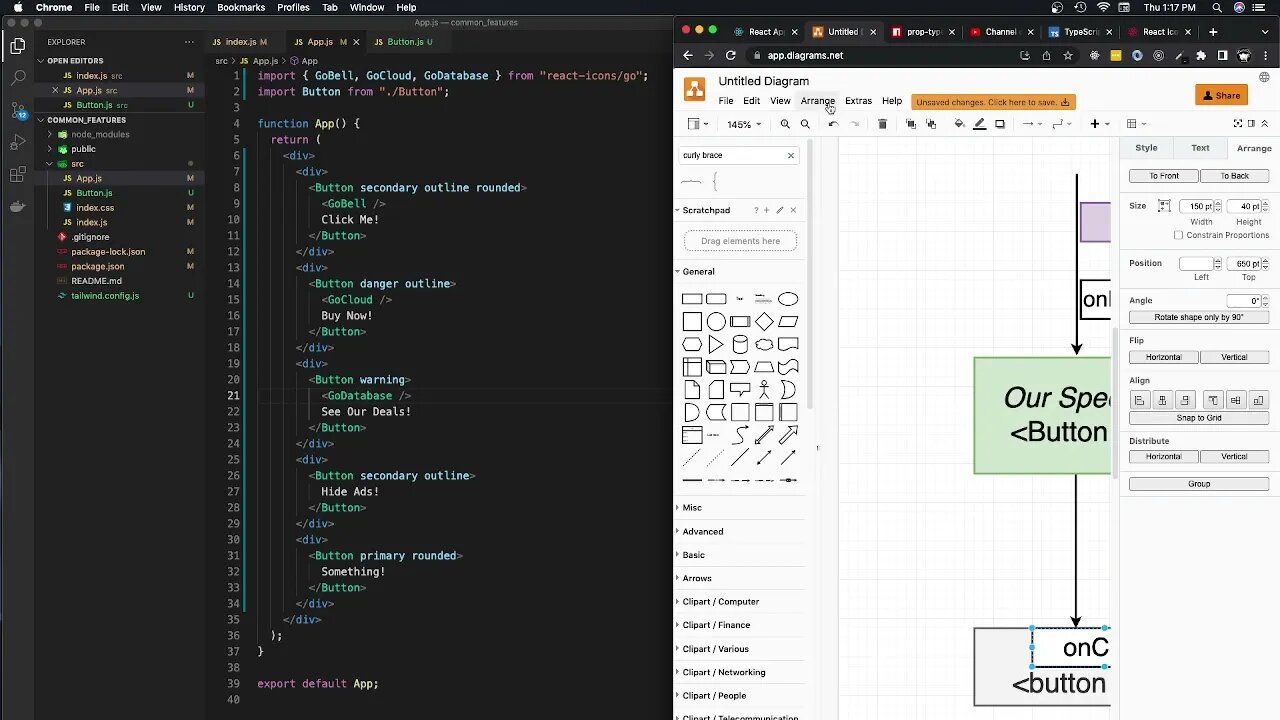The width and height of the screenshot is (1280, 720).
Task: Click the Share button
Action: click(1221, 95)
